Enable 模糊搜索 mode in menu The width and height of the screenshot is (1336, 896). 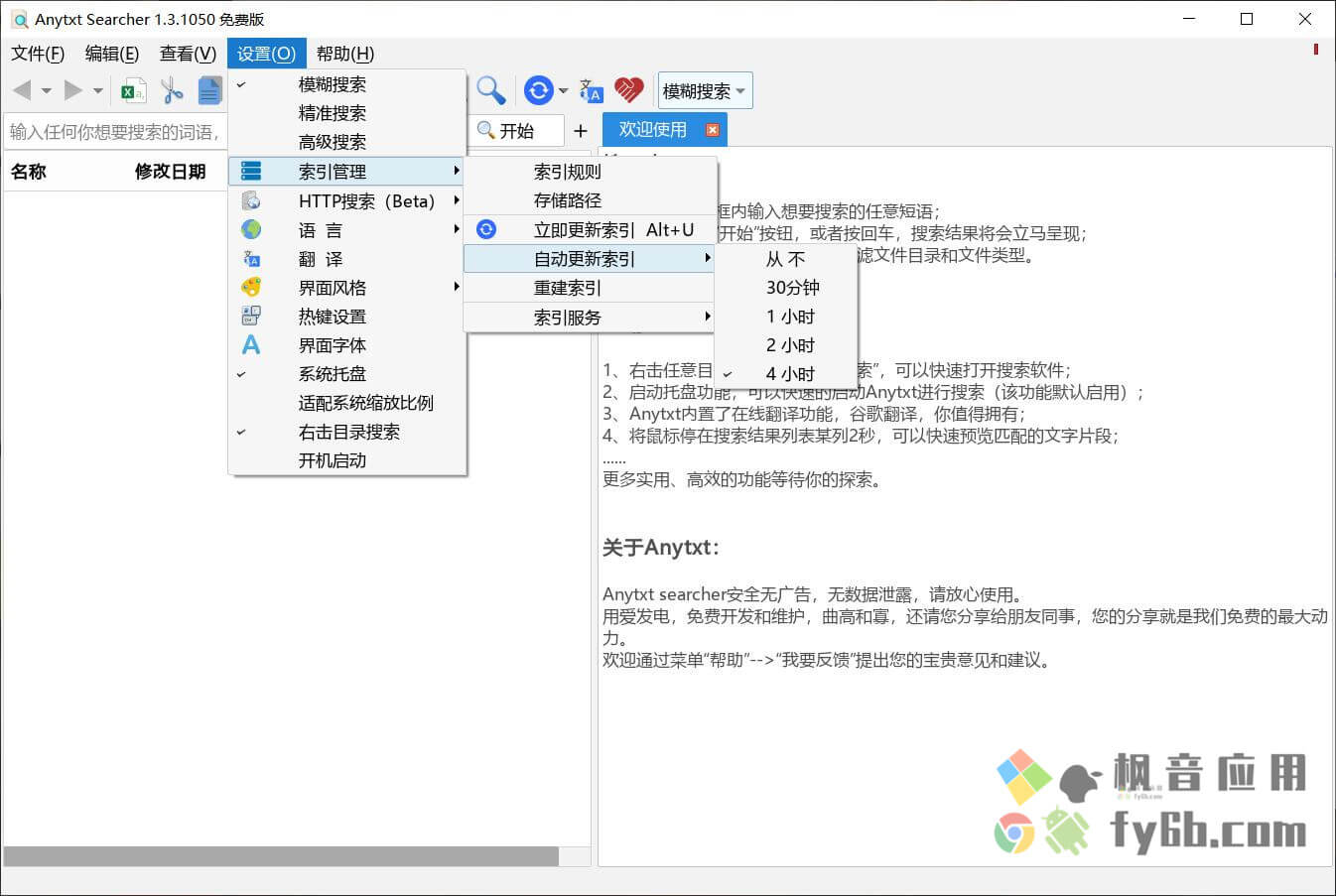click(347, 84)
